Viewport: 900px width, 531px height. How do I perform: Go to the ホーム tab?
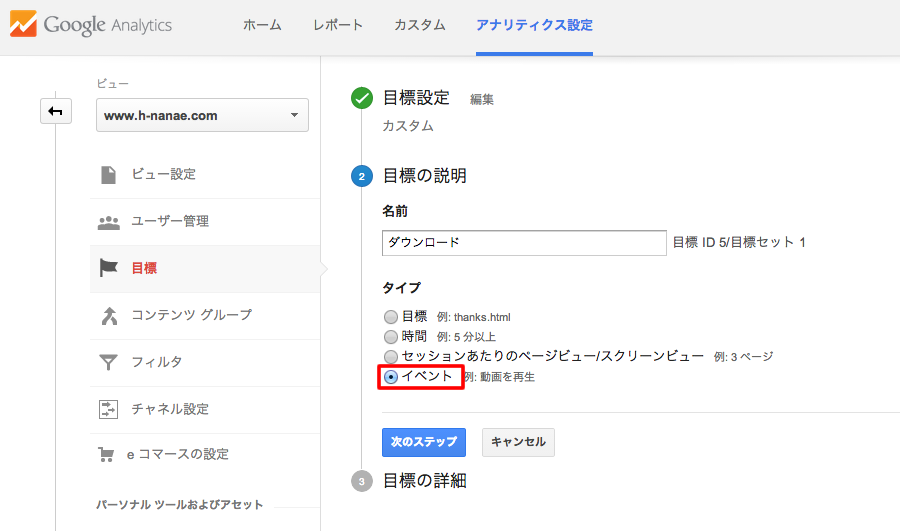(262, 25)
